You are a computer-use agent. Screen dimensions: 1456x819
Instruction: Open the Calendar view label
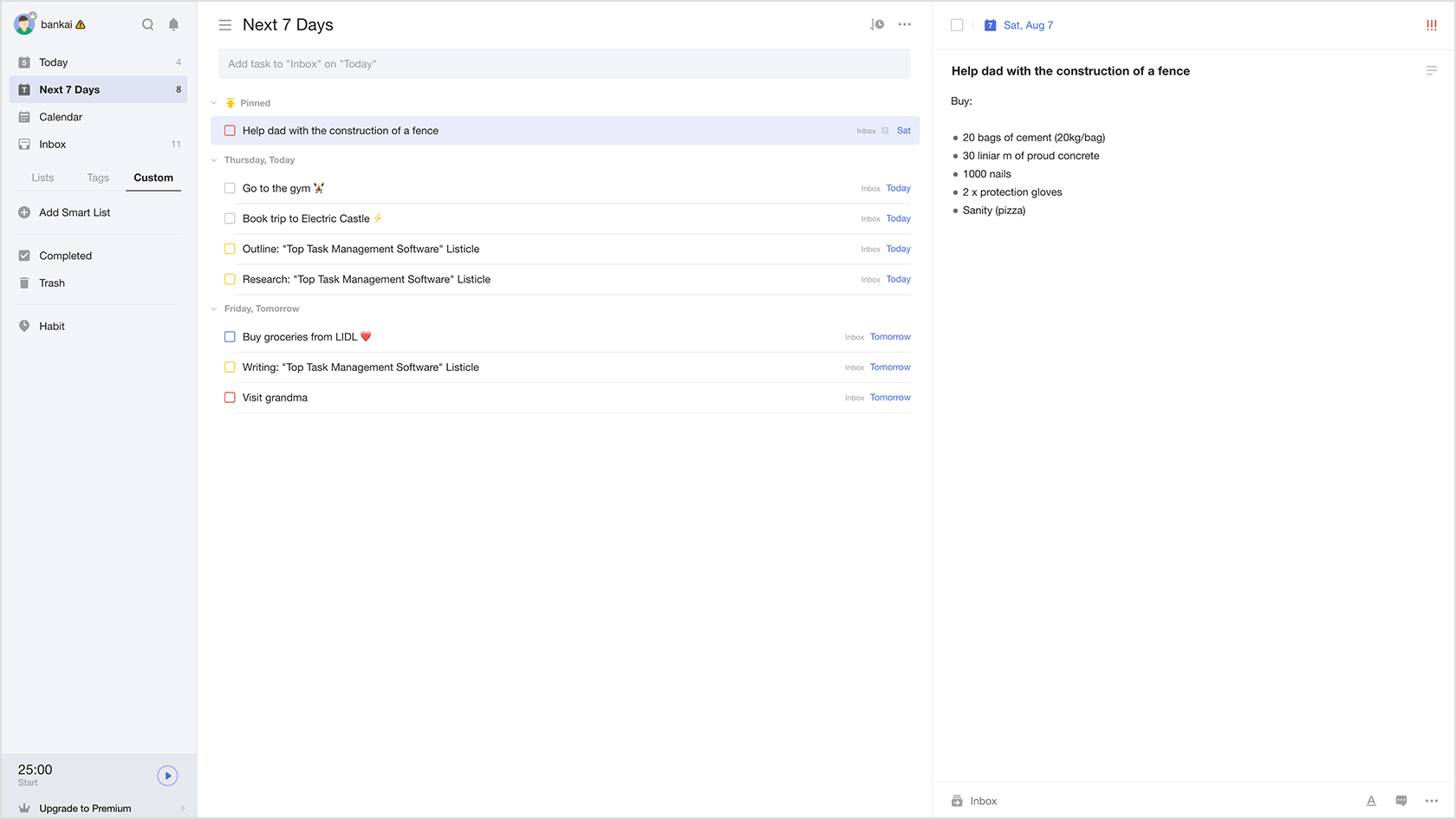tap(61, 117)
